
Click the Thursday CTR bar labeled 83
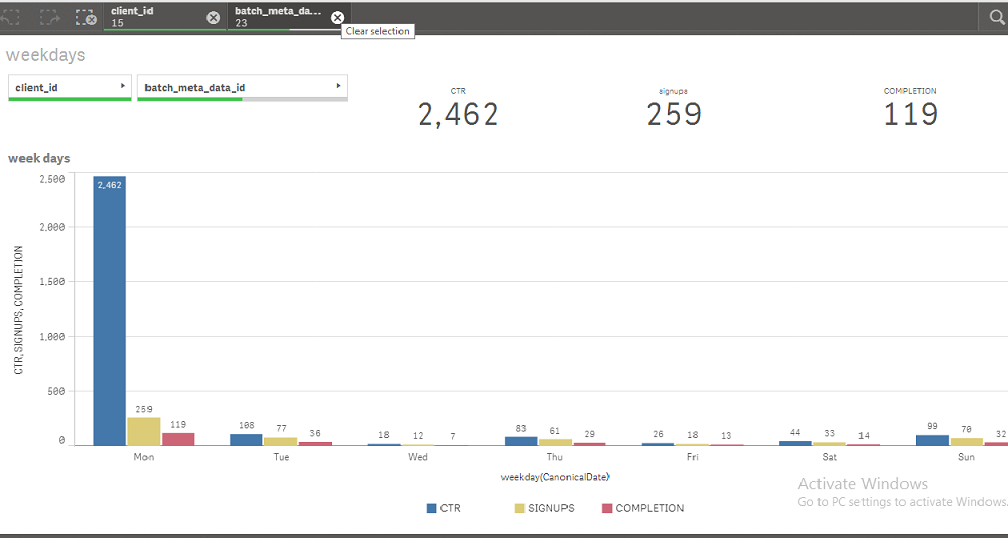[521, 441]
